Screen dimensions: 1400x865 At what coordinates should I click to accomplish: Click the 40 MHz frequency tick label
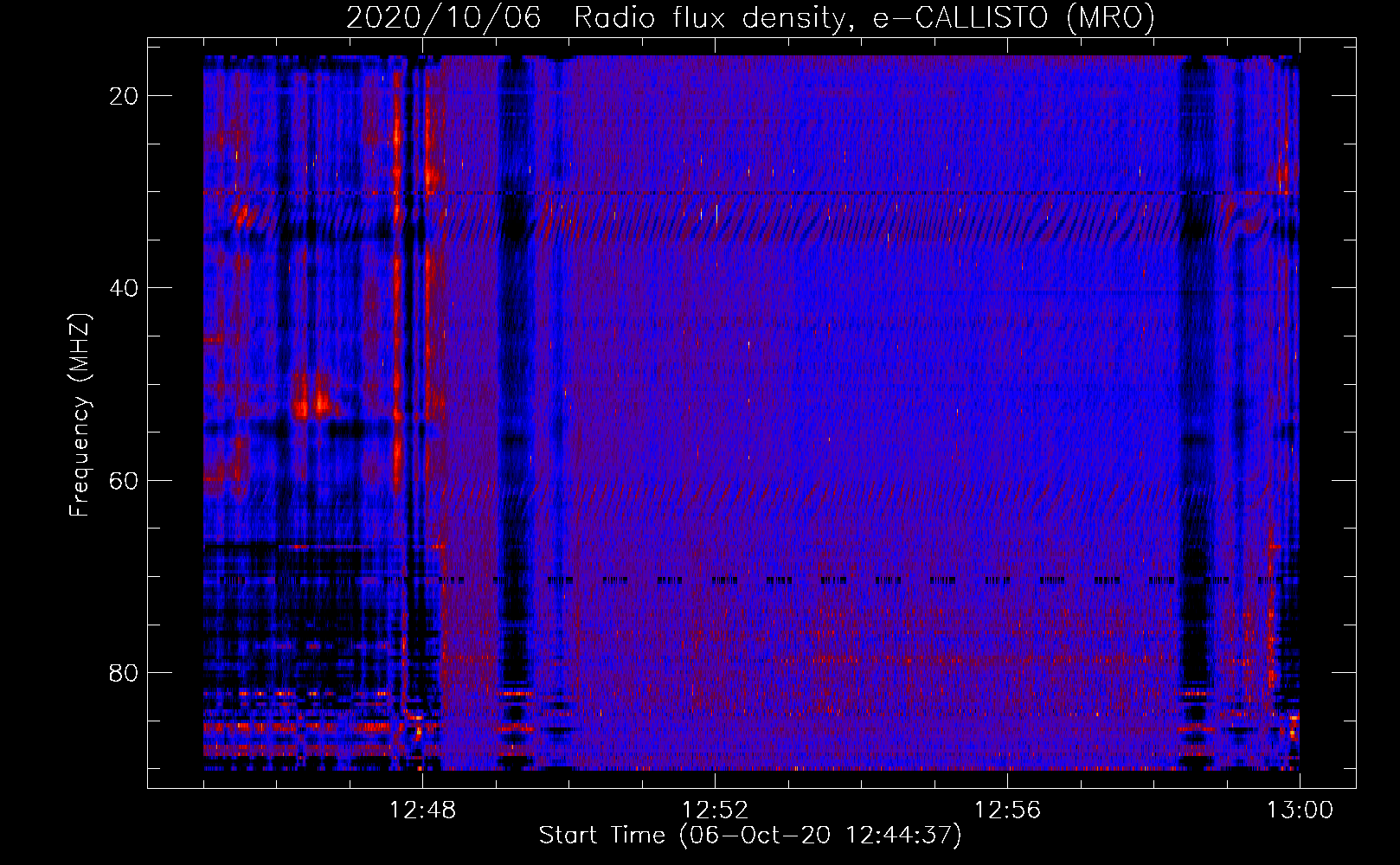pyautogui.click(x=125, y=288)
